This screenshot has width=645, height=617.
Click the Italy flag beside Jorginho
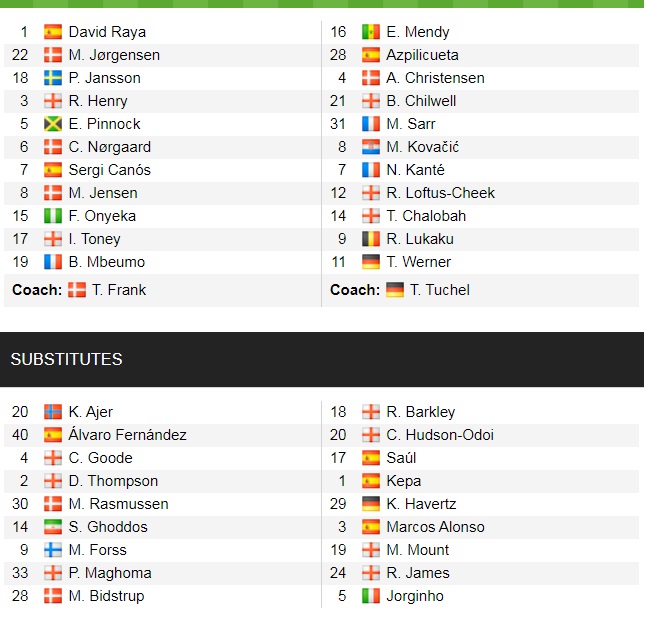click(x=371, y=596)
